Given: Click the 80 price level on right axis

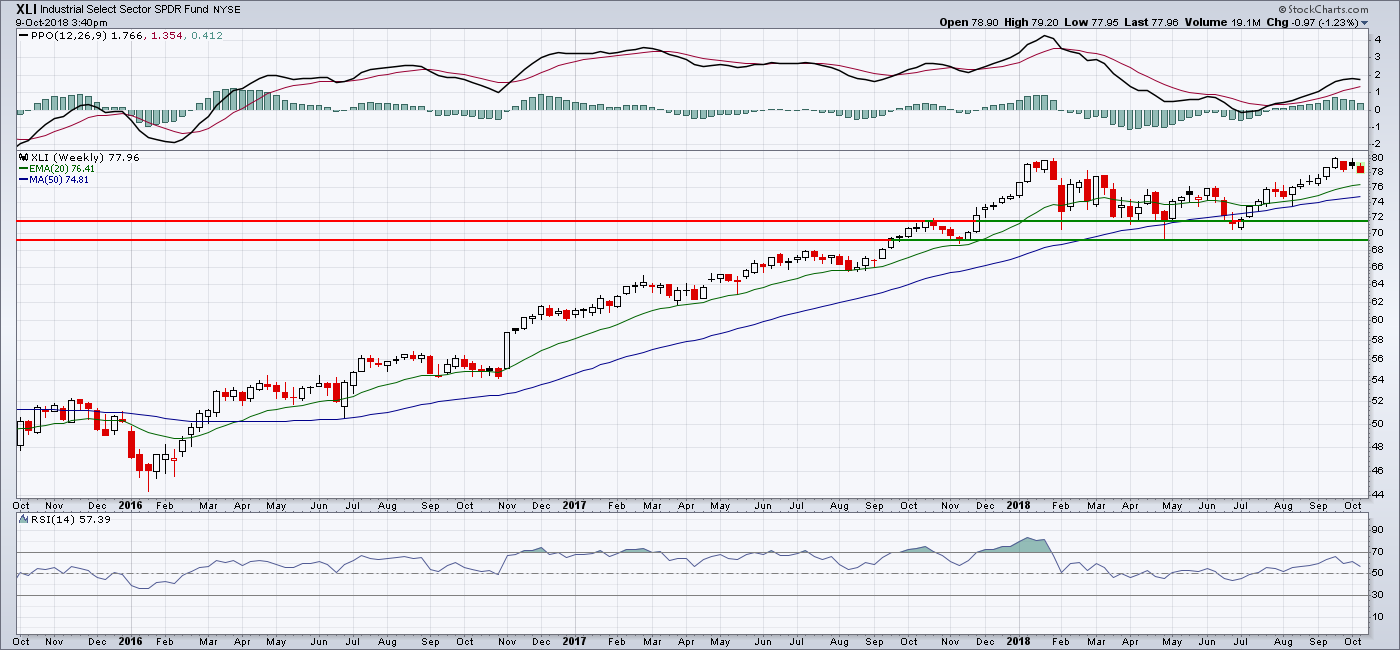Looking at the screenshot, I should 1376,158.
